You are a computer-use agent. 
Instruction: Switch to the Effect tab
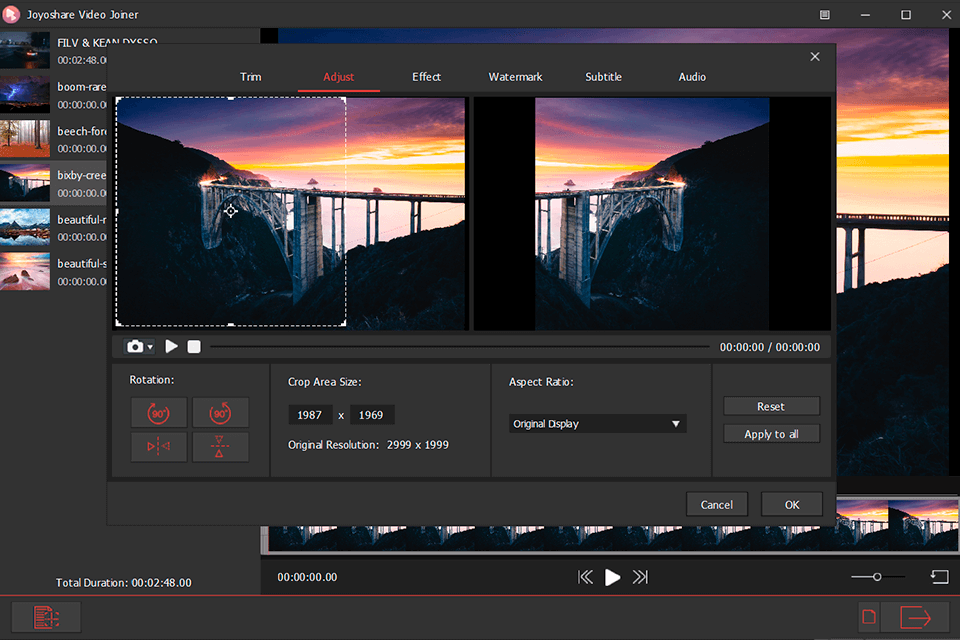(426, 76)
